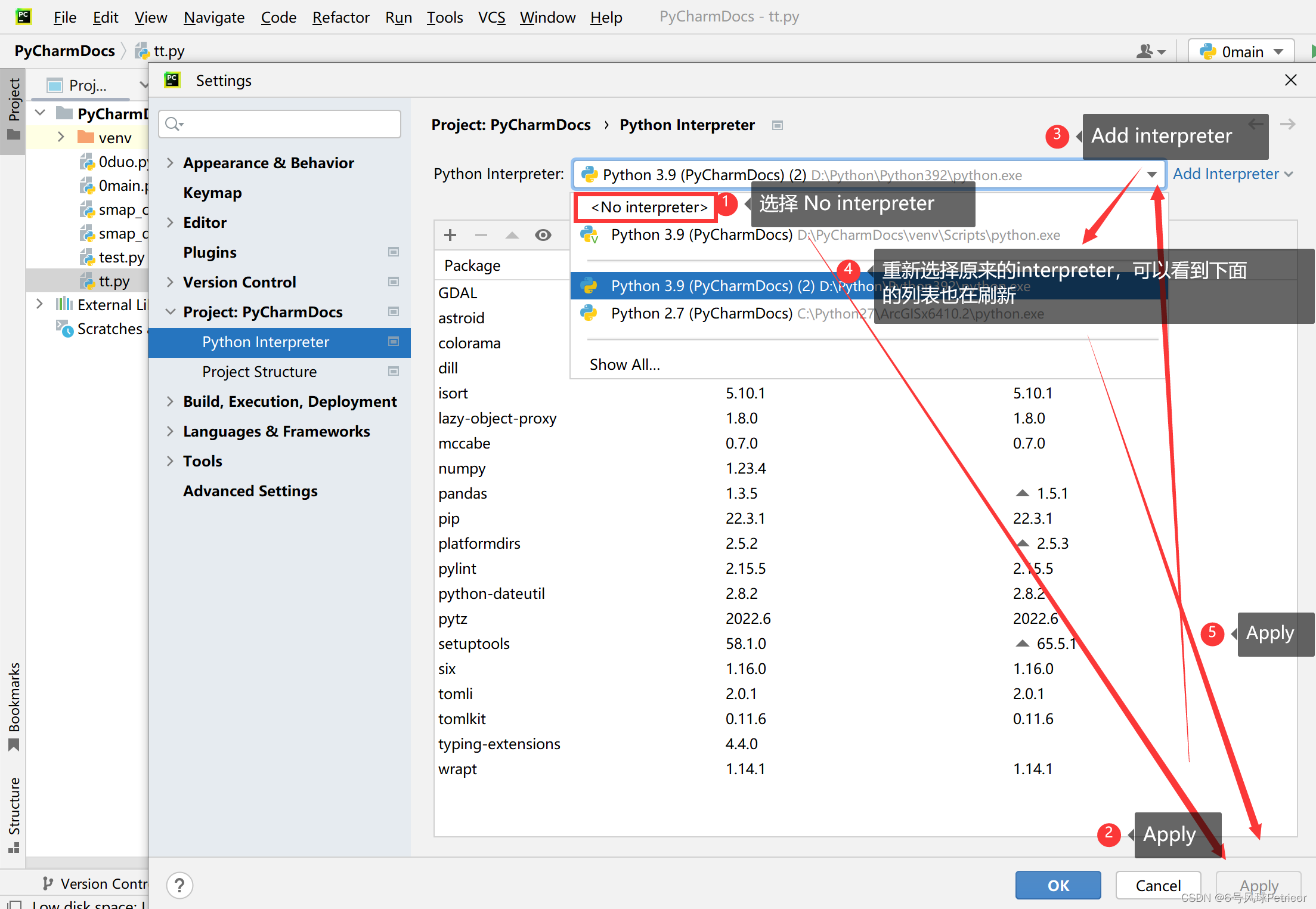This screenshot has width=1316, height=909.
Task: Collapse the Project: PyCharmDocs settings section
Action: click(171, 312)
